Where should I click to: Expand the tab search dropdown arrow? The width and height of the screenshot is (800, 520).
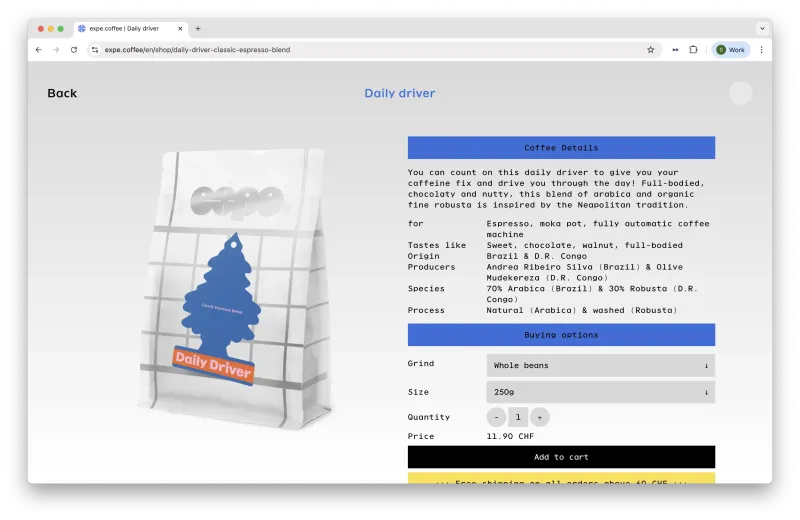[762, 29]
